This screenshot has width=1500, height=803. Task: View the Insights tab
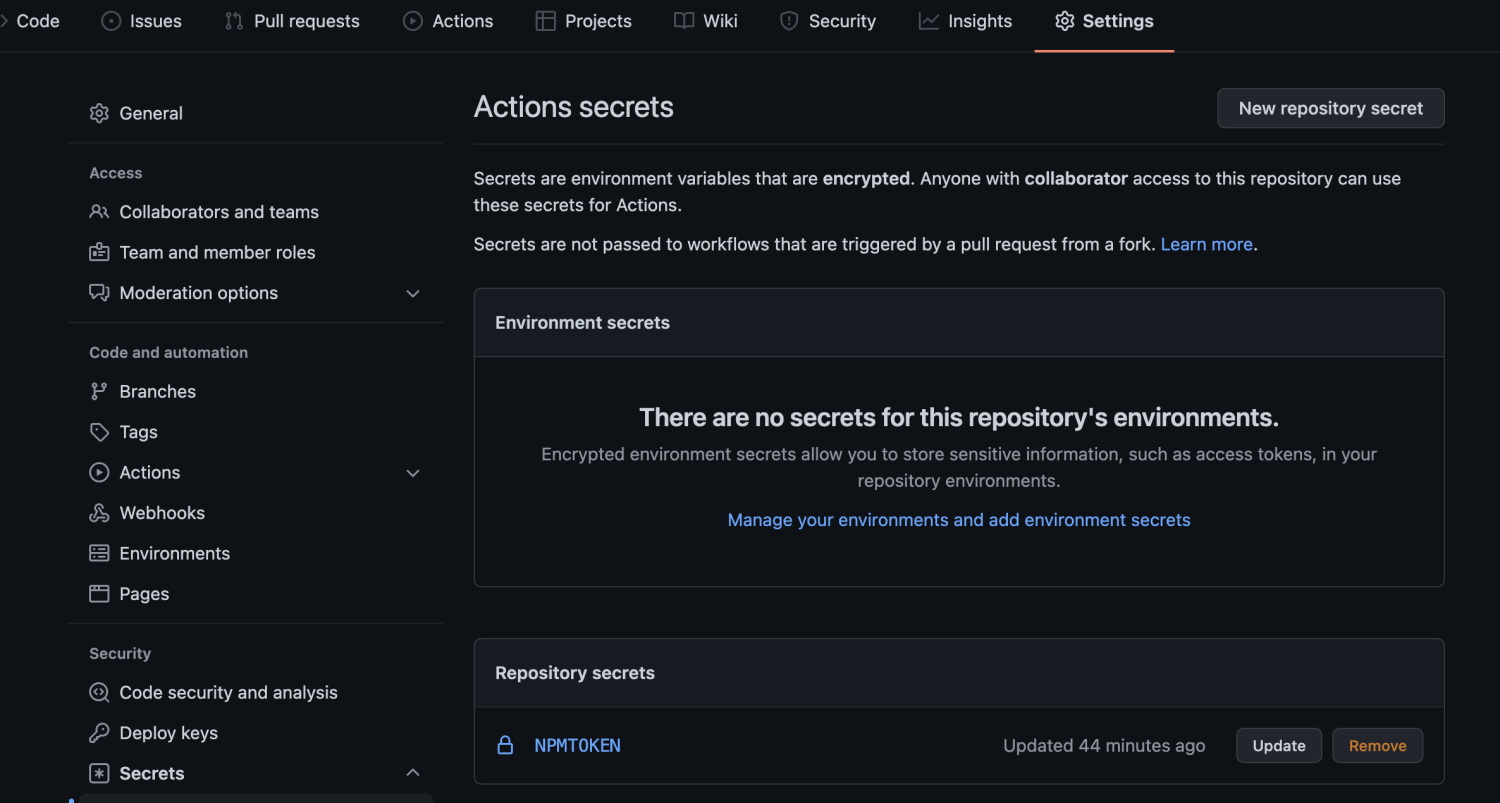click(966, 21)
